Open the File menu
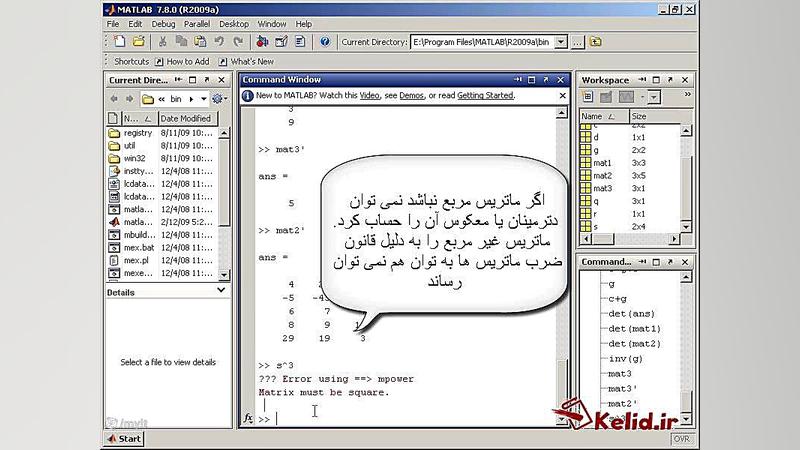The image size is (800, 450). click(113, 24)
